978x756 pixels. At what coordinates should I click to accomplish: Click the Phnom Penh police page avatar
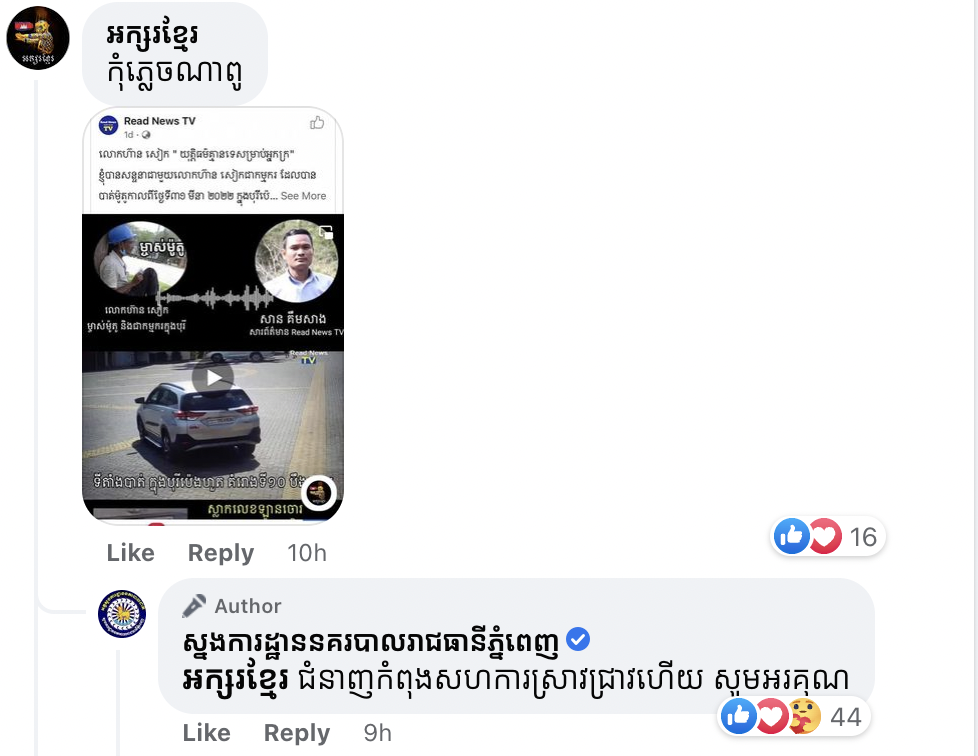(x=122, y=614)
